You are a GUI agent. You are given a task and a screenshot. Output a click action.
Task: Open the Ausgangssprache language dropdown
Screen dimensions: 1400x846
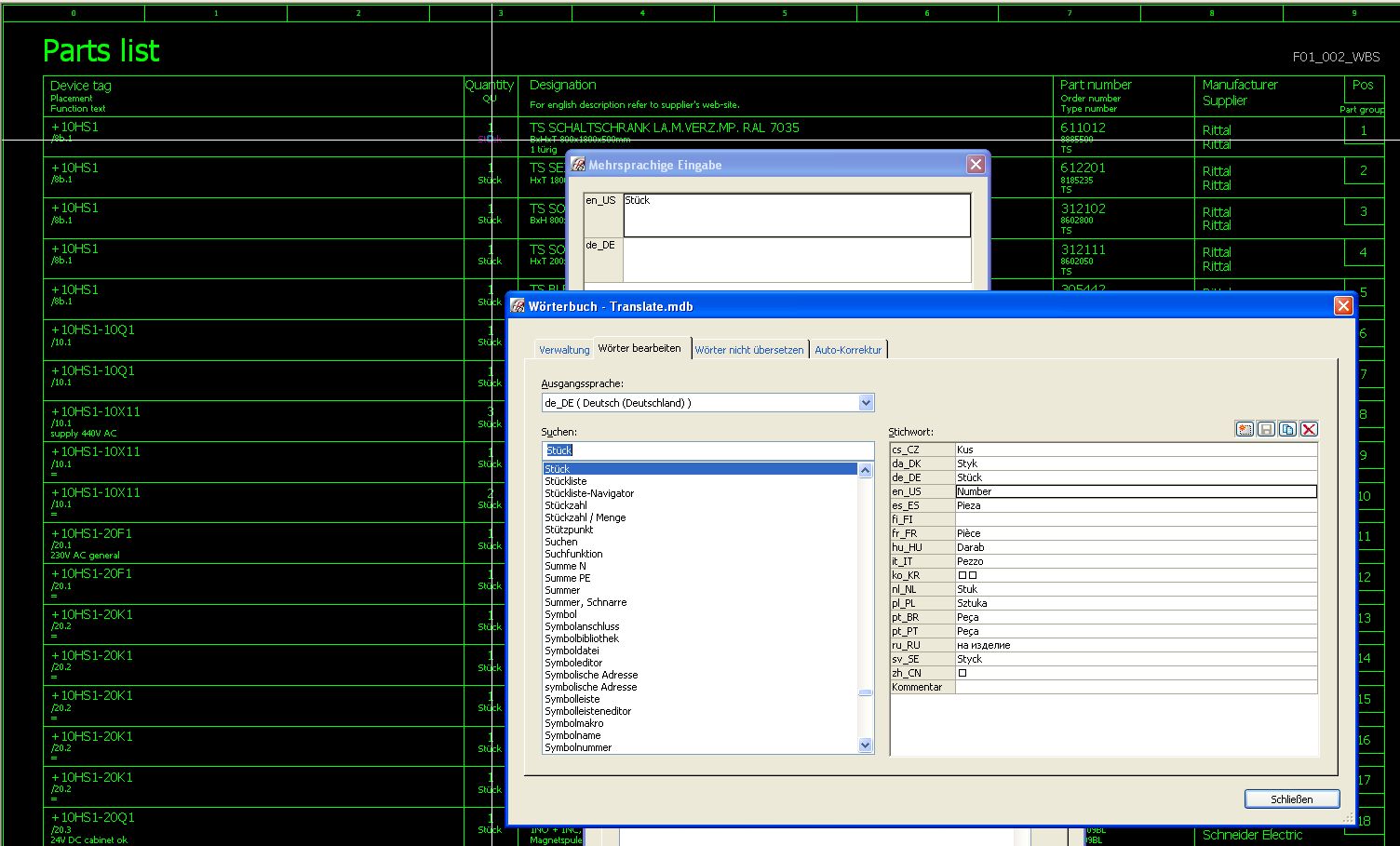pos(866,403)
